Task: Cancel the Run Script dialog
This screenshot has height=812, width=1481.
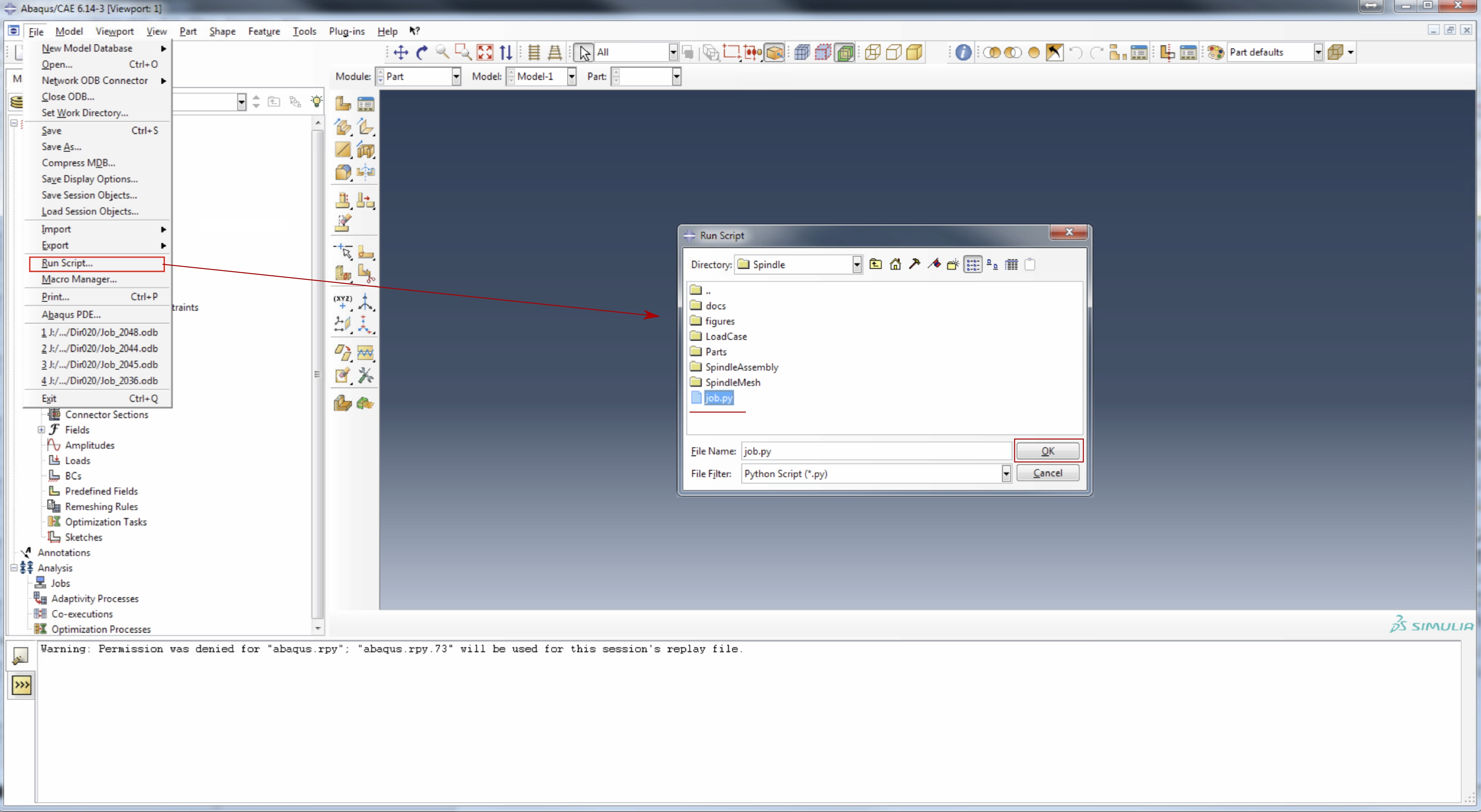Action: (x=1047, y=473)
